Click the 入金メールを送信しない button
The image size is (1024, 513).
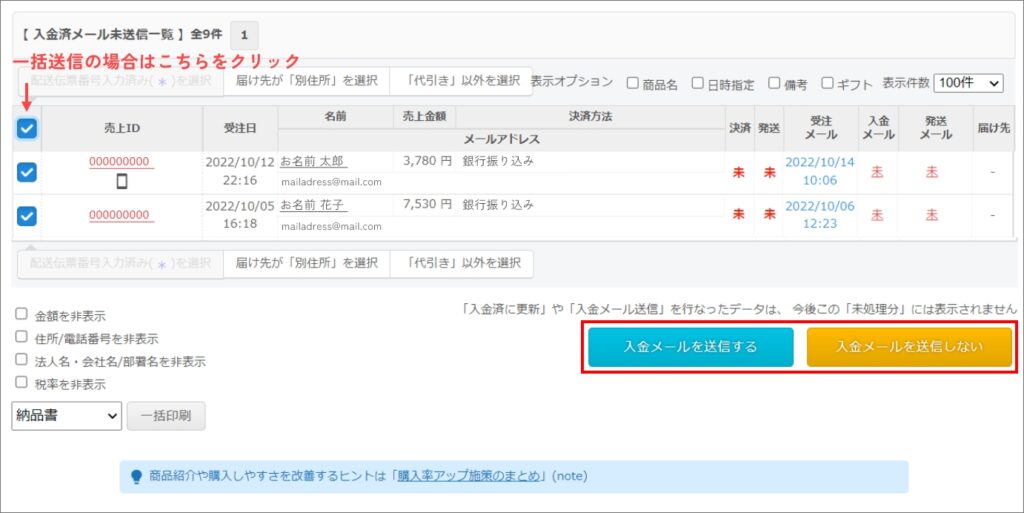point(909,347)
